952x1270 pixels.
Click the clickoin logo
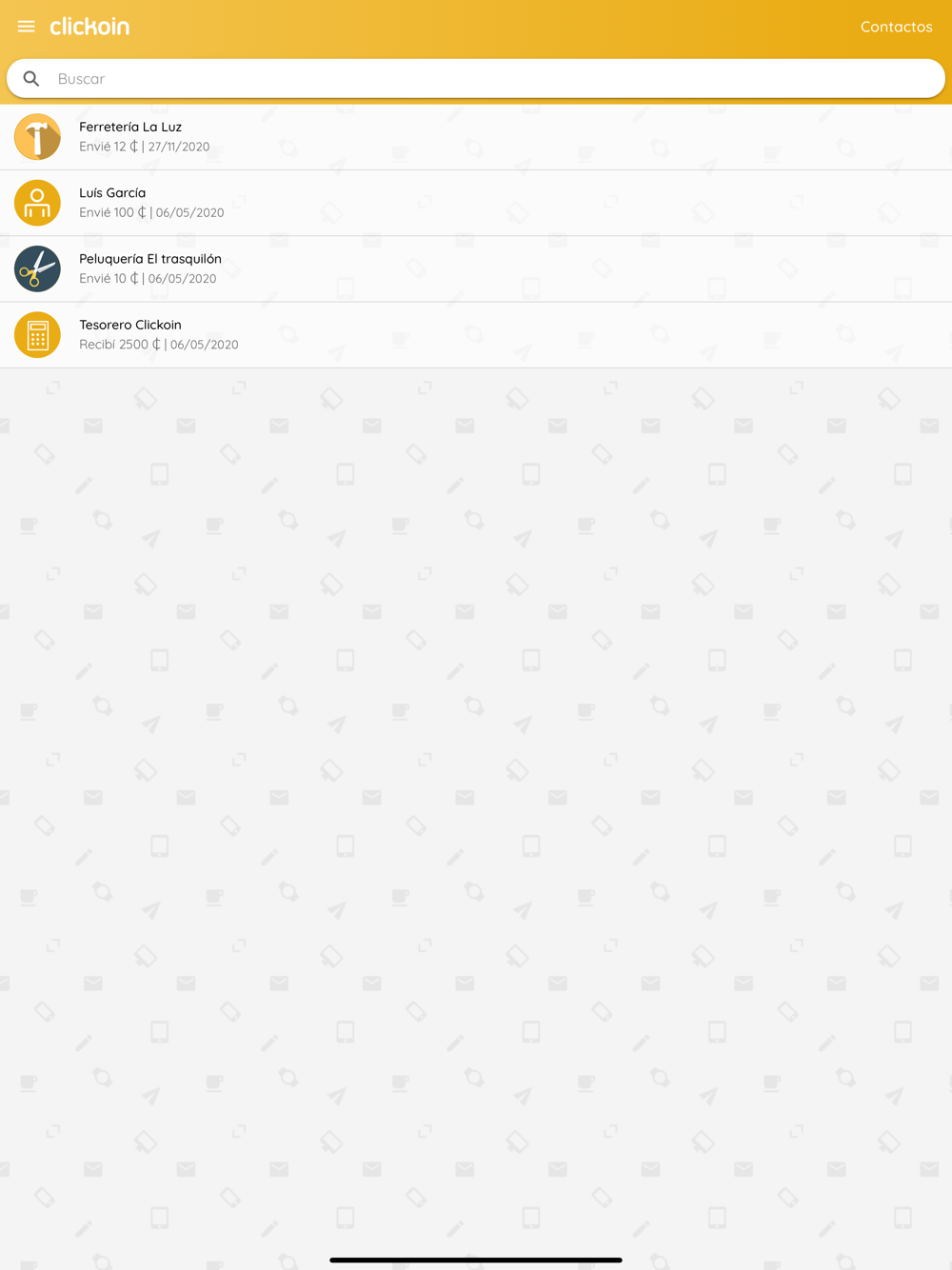click(89, 27)
